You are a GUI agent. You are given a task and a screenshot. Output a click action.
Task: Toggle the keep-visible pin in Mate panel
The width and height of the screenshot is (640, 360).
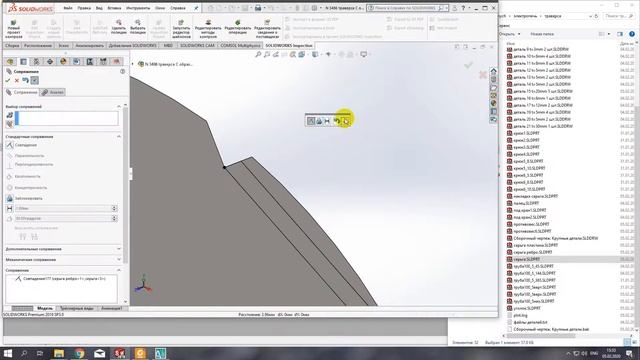[x=35, y=80]
